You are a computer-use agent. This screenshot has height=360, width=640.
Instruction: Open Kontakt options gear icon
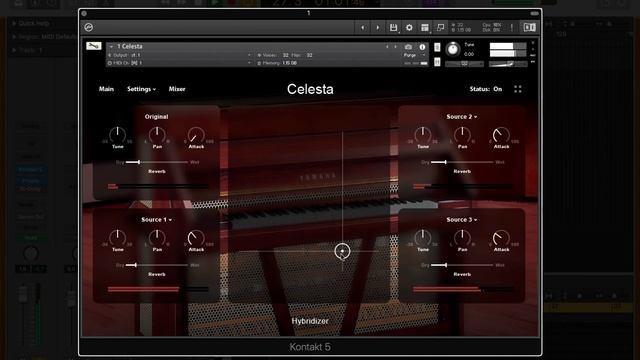pyautogui.click(x=409, y=27)
